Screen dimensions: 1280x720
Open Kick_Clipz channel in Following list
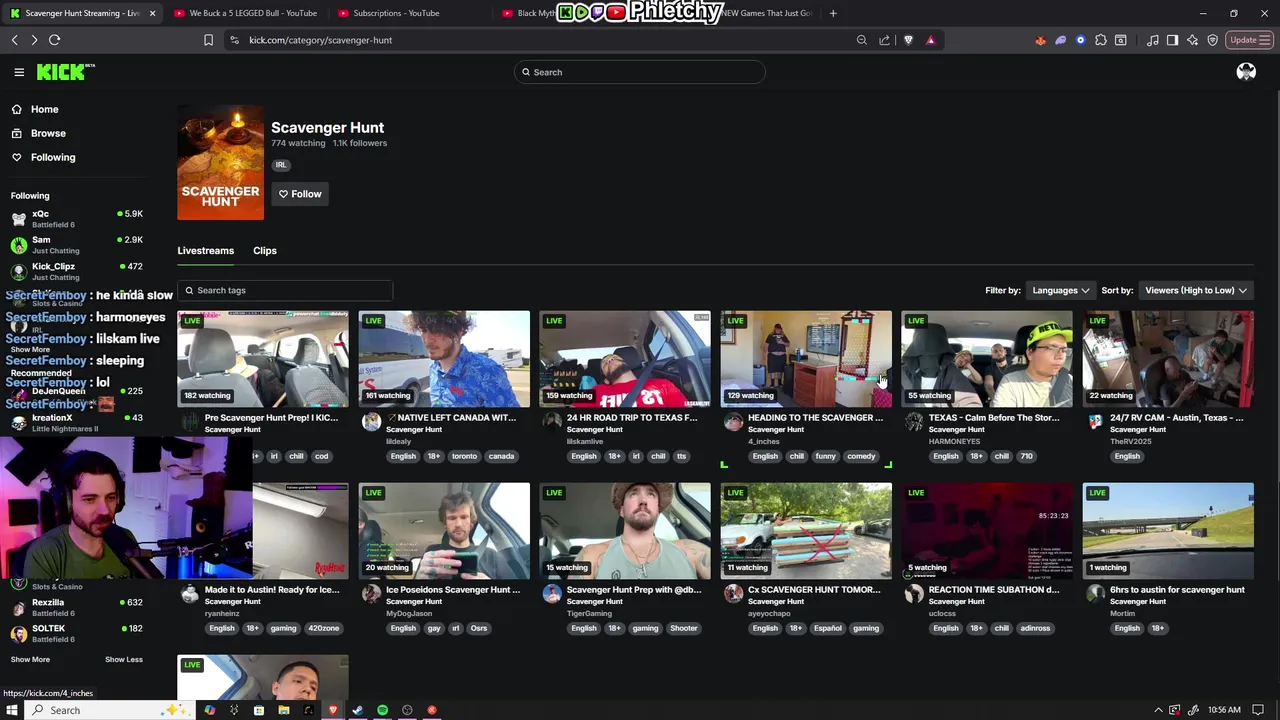76,271
